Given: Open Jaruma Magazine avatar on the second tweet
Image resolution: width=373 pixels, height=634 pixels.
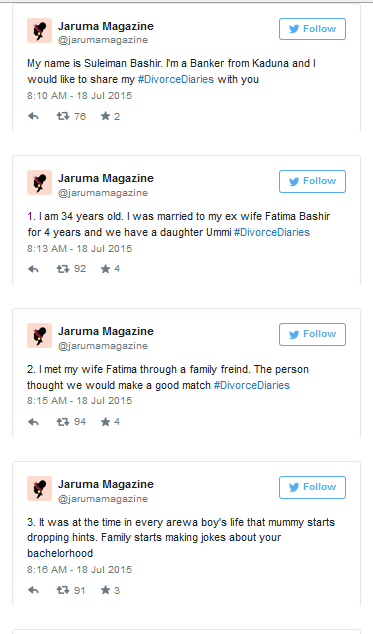Looking at the screenshot, I should (39, 182).
